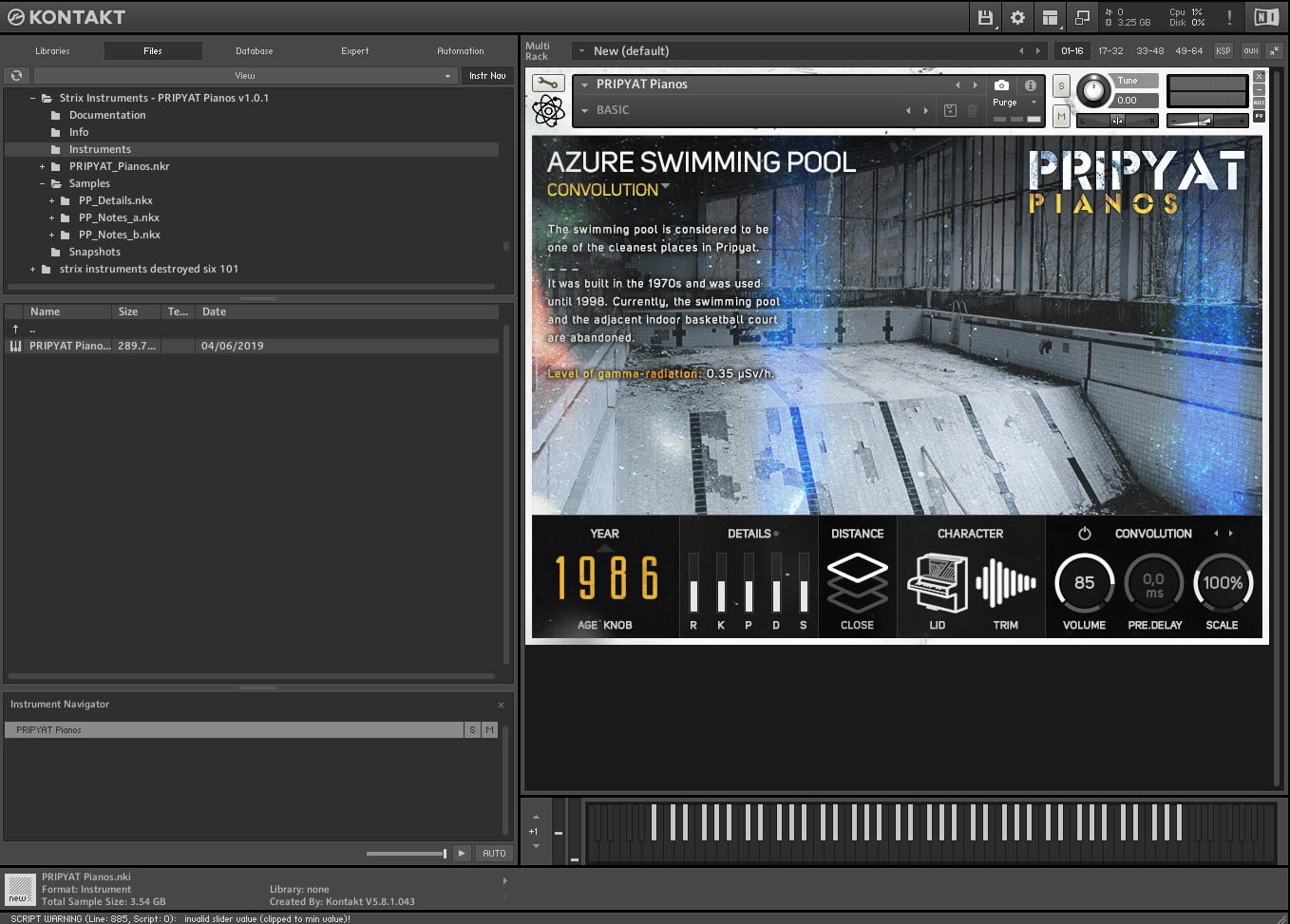Open the PRIPYAT Pianos instrument dropdown arrow
The image size is (1290, 924).
[584, 85]
